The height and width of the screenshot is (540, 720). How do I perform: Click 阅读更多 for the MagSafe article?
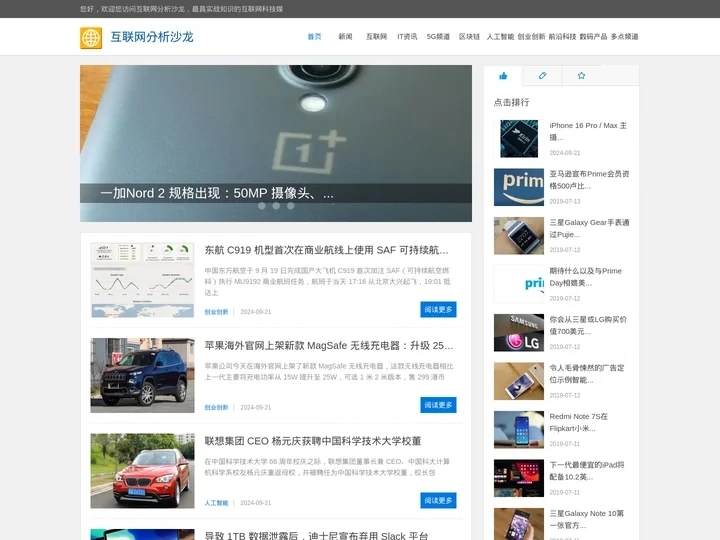pos(439,405)
